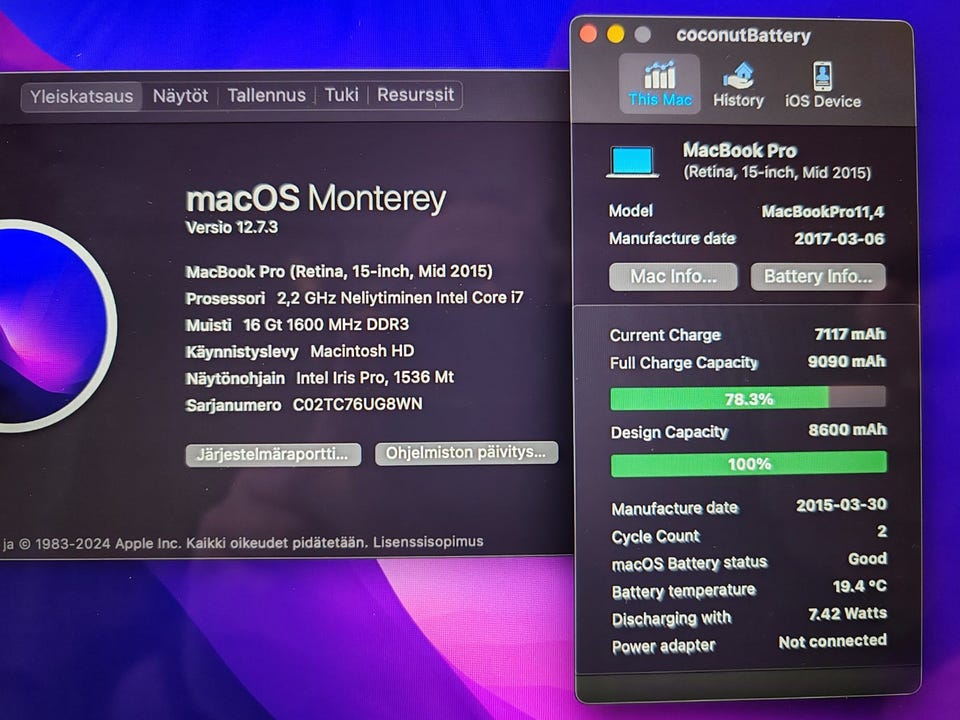
Task: Select serial number C02TC76UG8WN
Action: (x=358, y=404)
